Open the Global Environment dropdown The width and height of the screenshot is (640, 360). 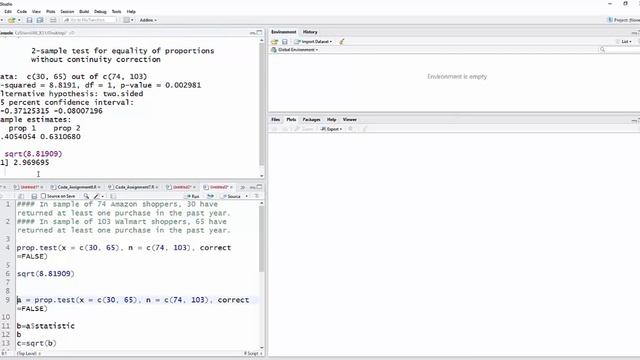point(294,50)
